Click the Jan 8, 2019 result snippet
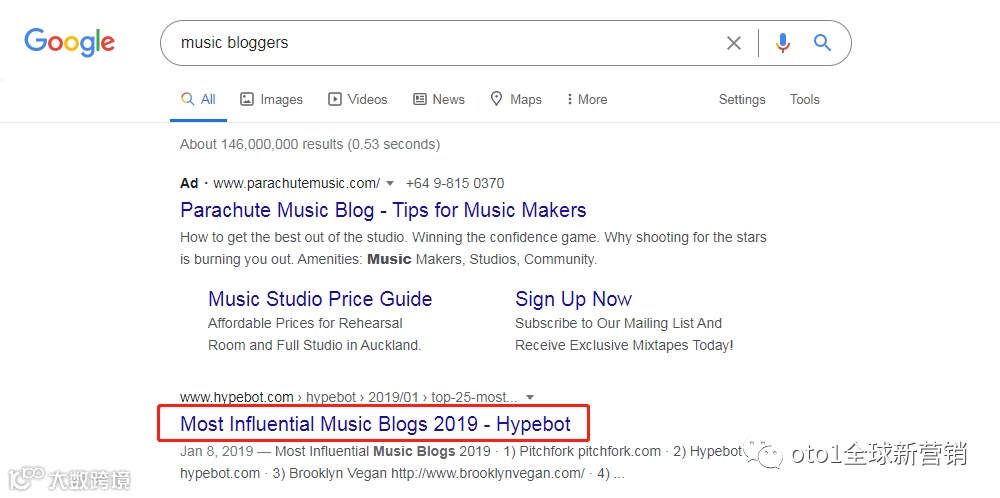The image size is (1000, 498). (x=461, y=462)
